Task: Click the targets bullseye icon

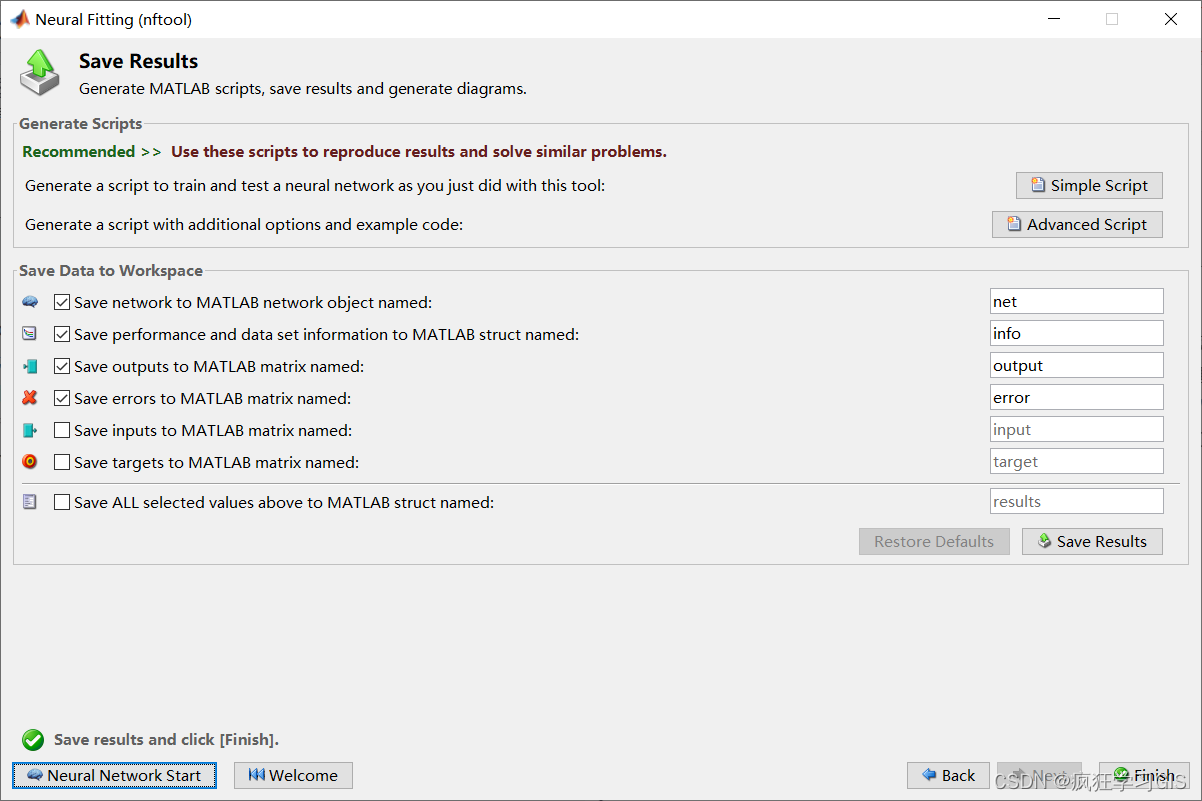Action: point(30,462)
